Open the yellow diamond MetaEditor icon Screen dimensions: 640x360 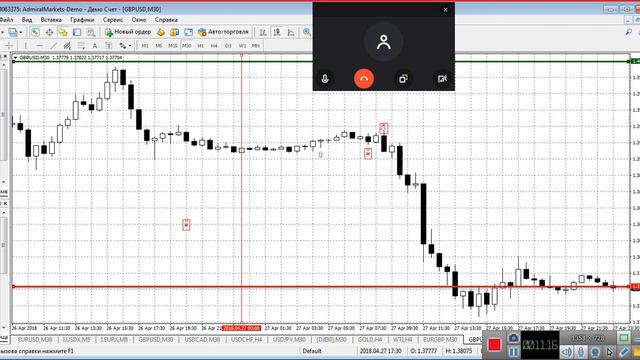(x=161, y=32)
